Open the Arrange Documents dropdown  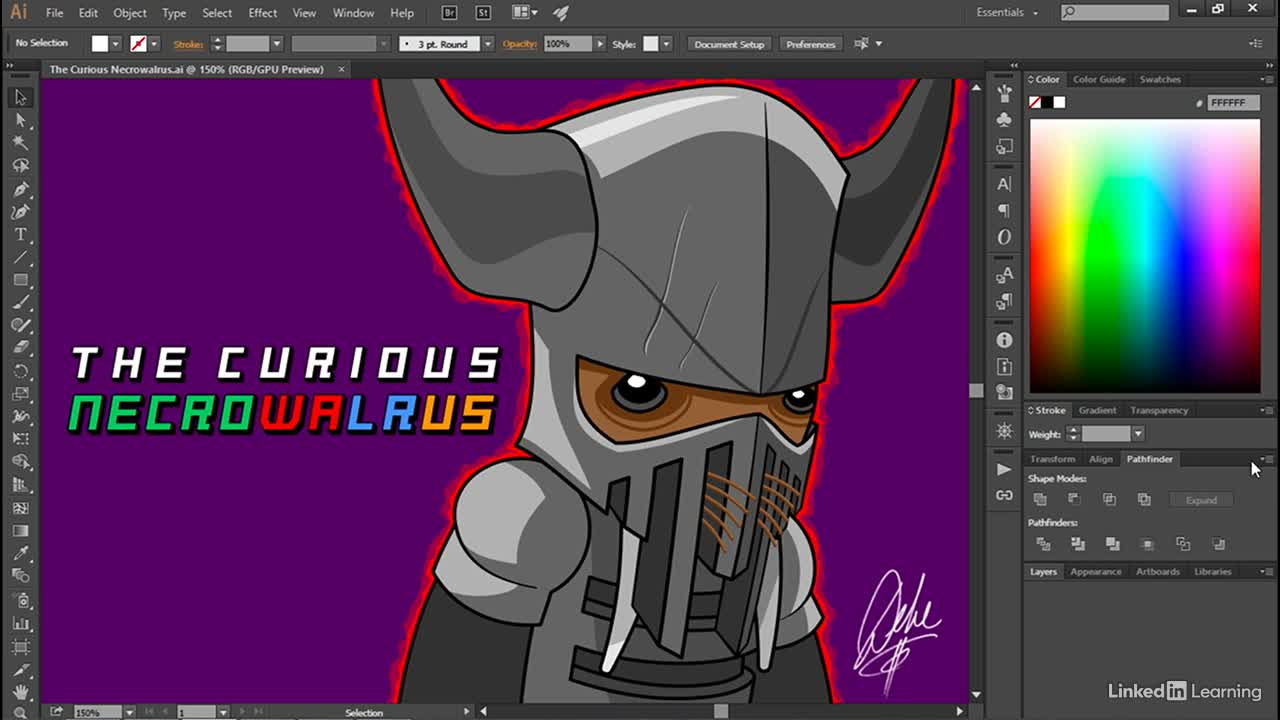(525, 13)
